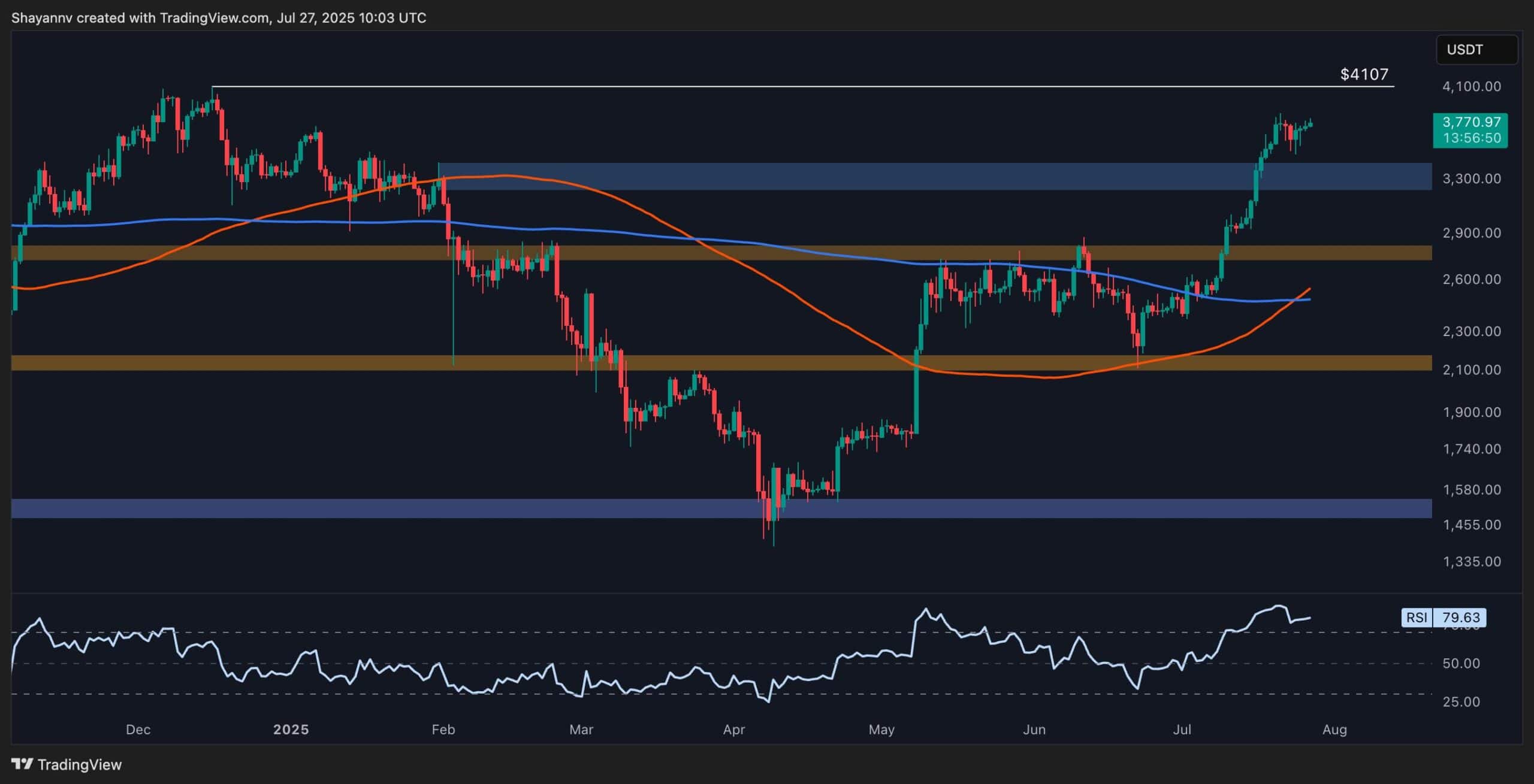The width and height of the screenshot is (1534, 784).
Task: Click the Shayannv TradingView.com attribution text
Action: tap(219, 17)
